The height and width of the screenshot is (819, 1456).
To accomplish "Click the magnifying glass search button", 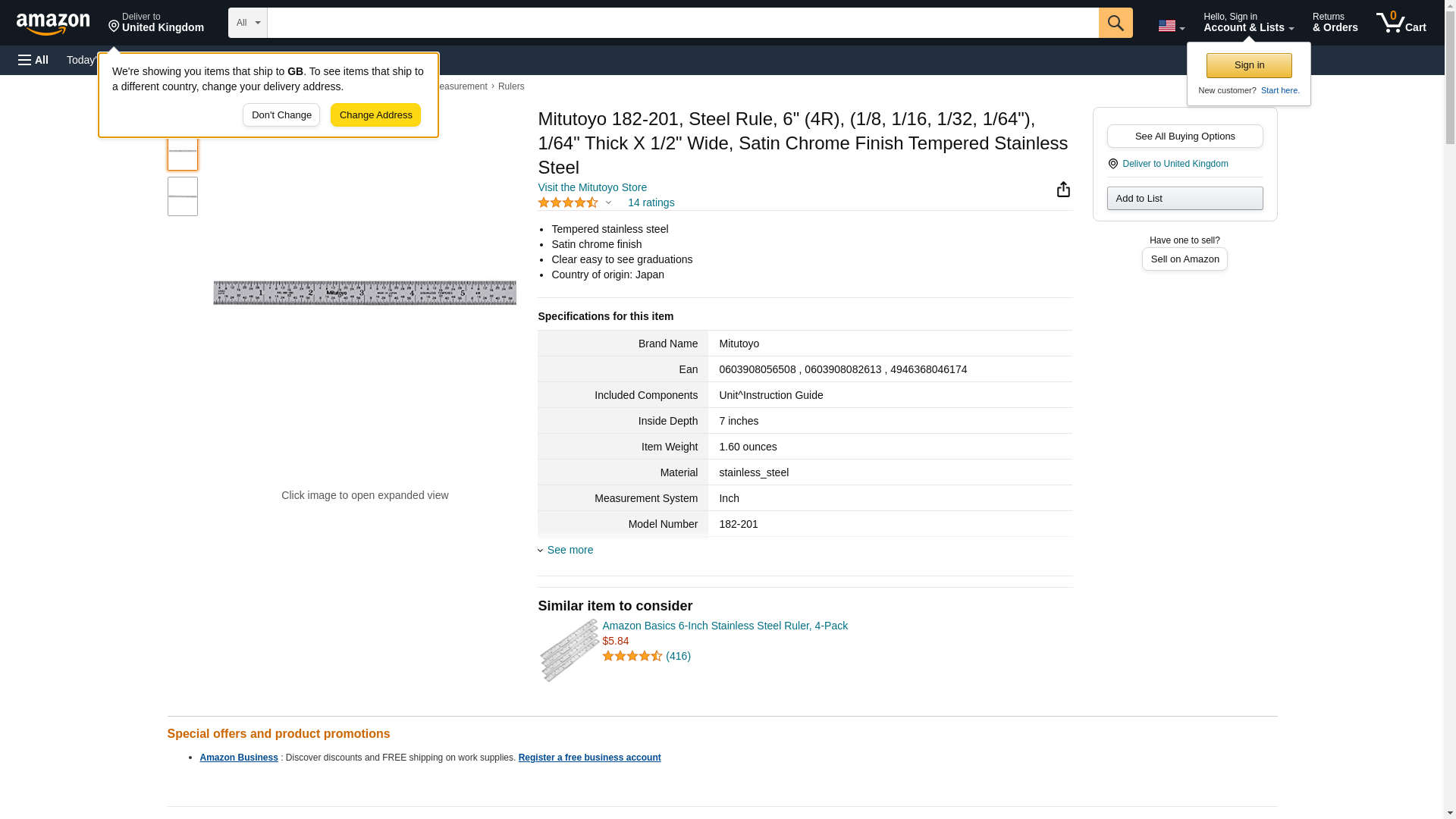I will [x=1115, y=23].
